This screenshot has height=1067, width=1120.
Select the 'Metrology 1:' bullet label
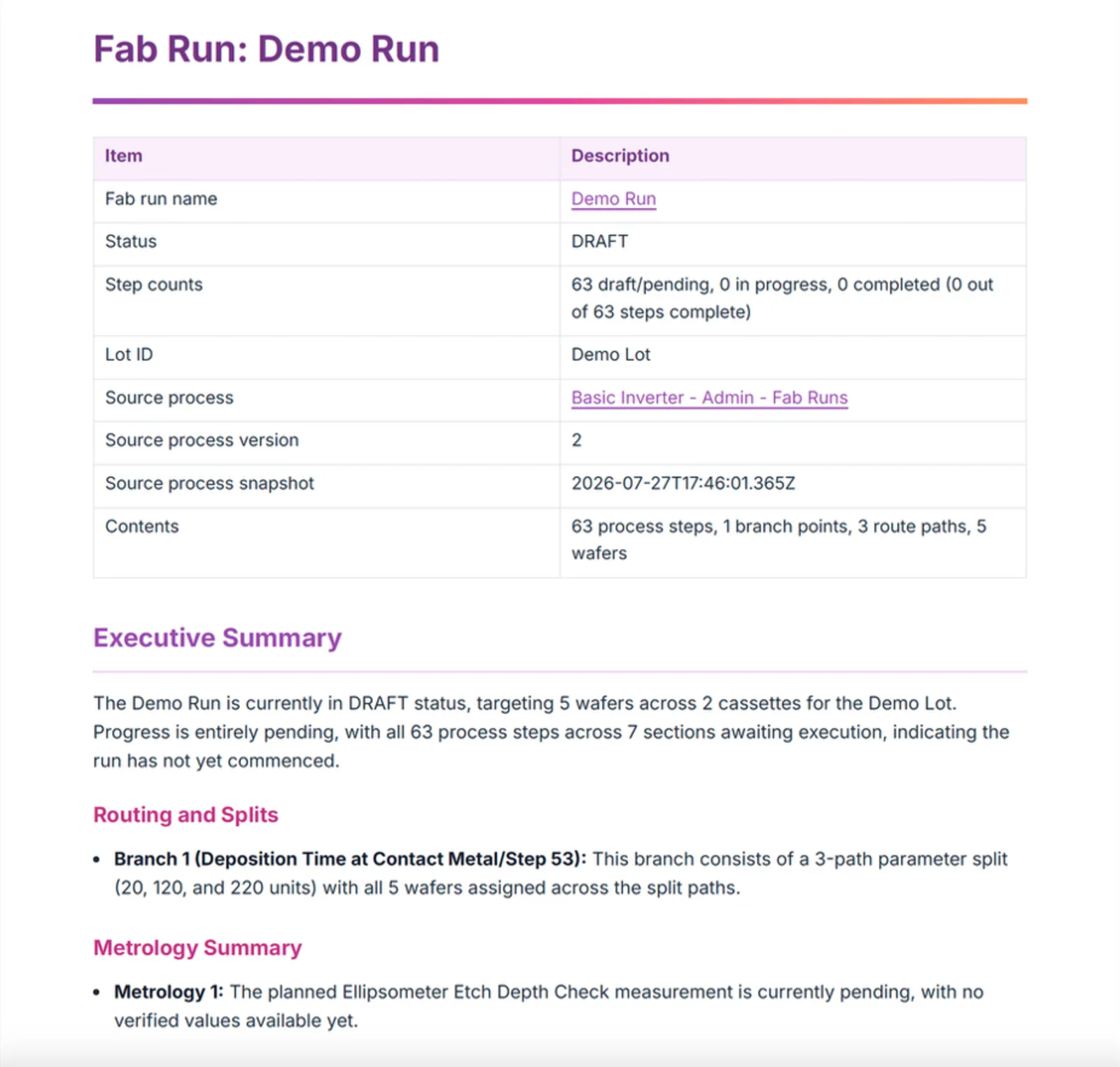pos(169,992)
